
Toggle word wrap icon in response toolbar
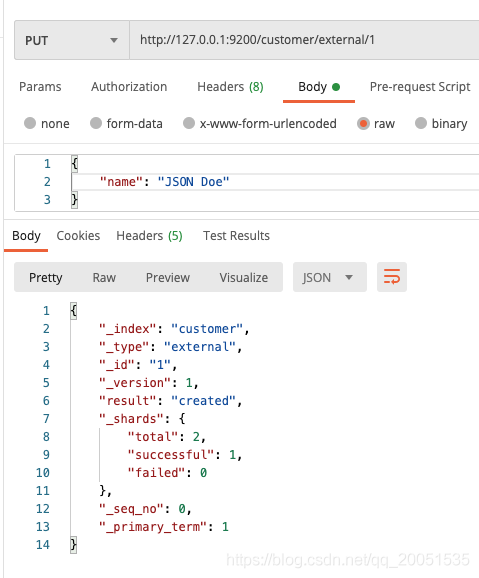pyautogui.click(x=392, y=277)
